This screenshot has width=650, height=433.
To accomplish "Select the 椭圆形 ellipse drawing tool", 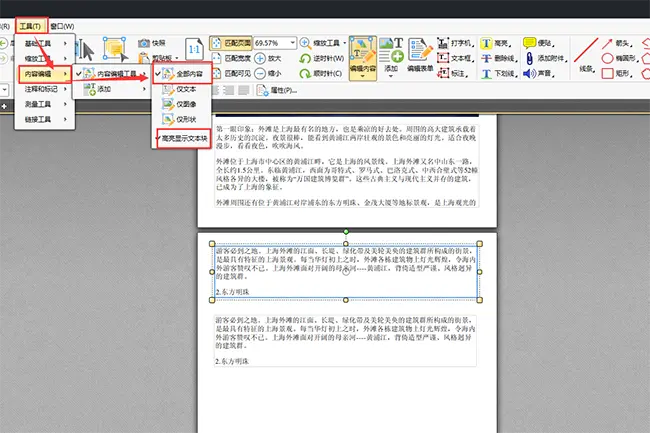I will [619, 58].
